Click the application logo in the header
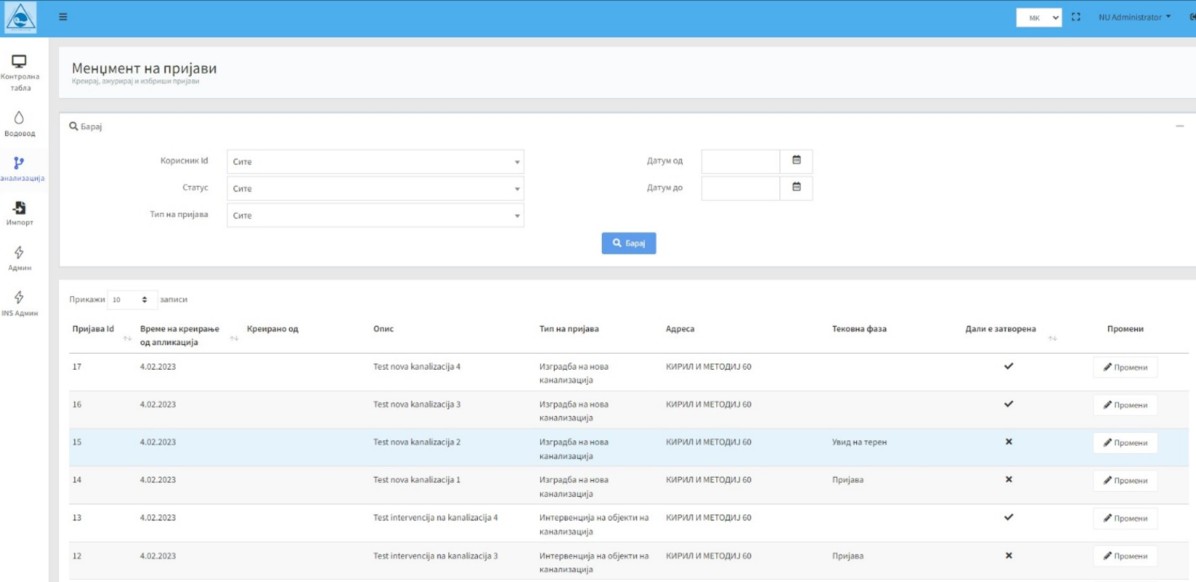 click(x=20, y=18)
